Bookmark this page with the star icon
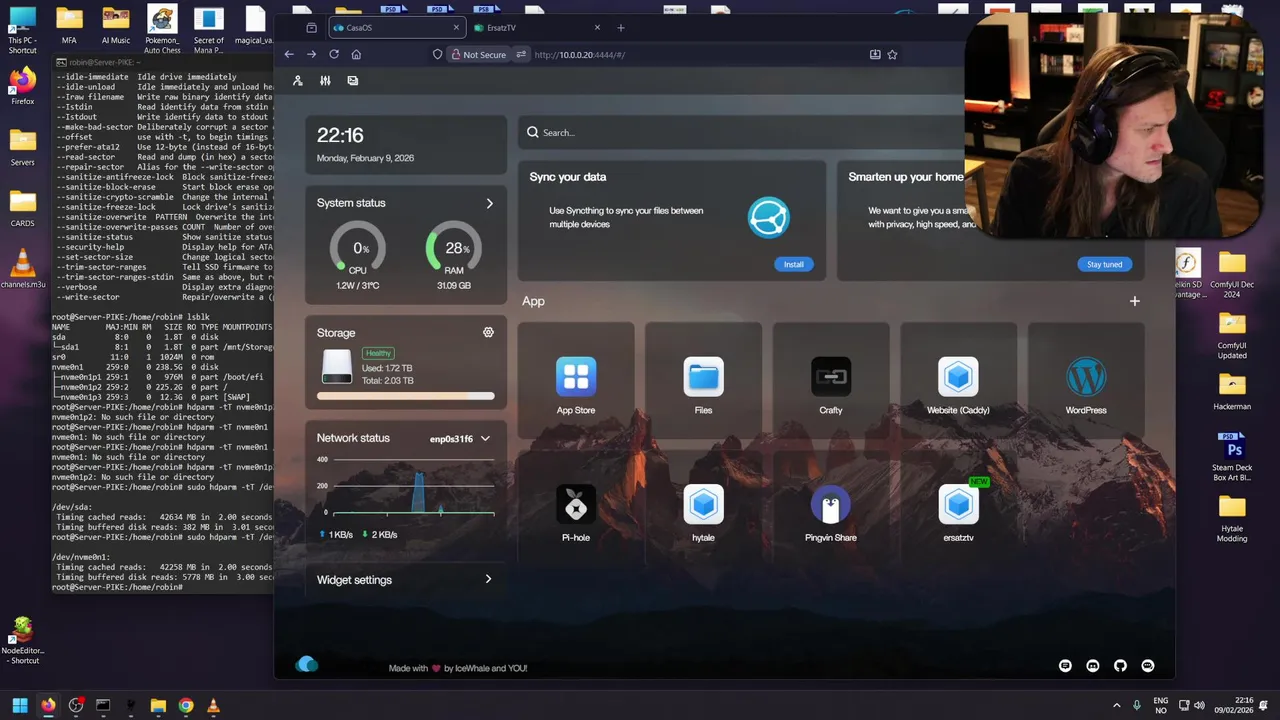This screenshot has width=1280, height=720. [x=892, y=54]
